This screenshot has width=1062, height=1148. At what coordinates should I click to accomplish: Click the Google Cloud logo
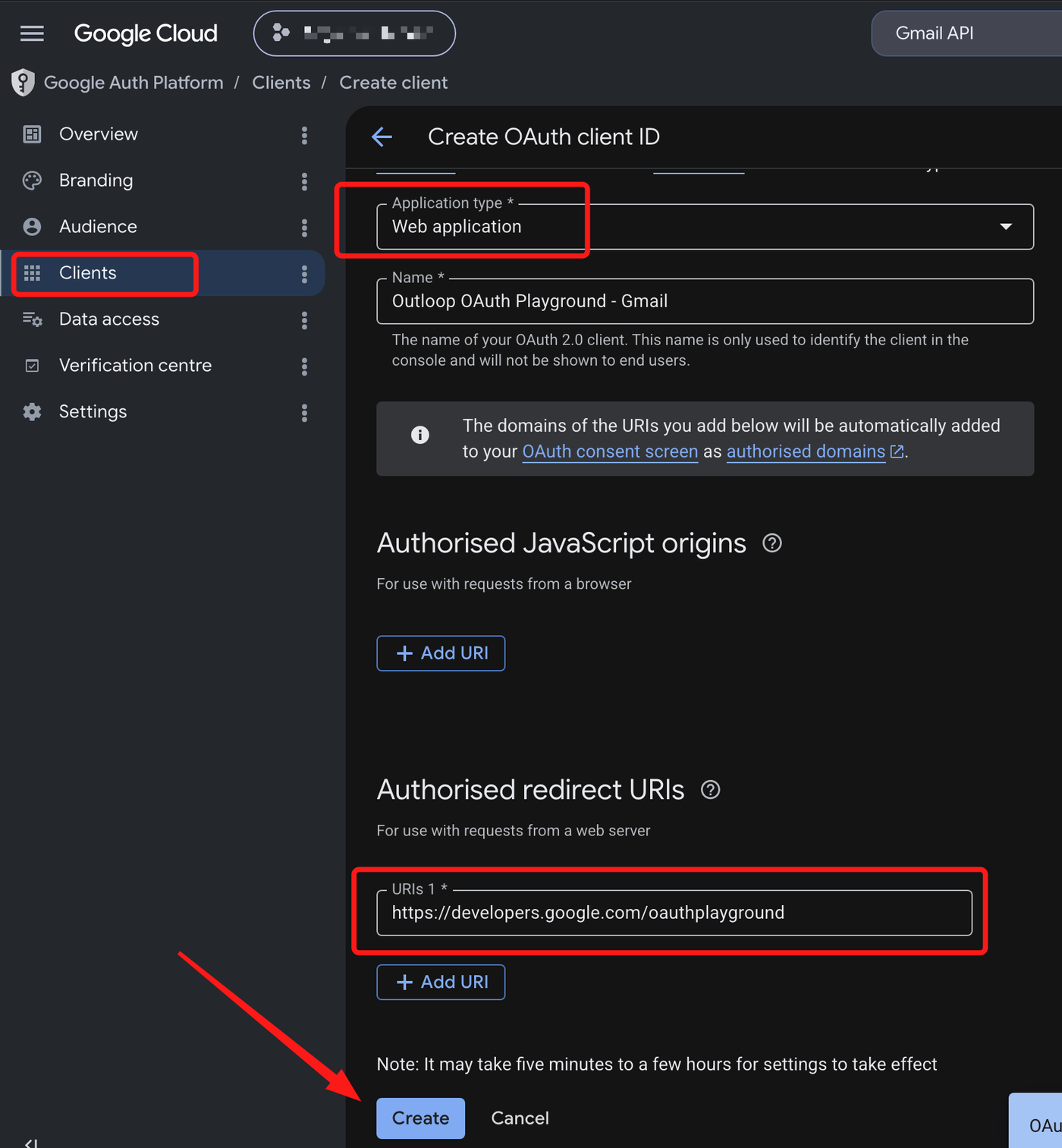[x=146, y=33]
